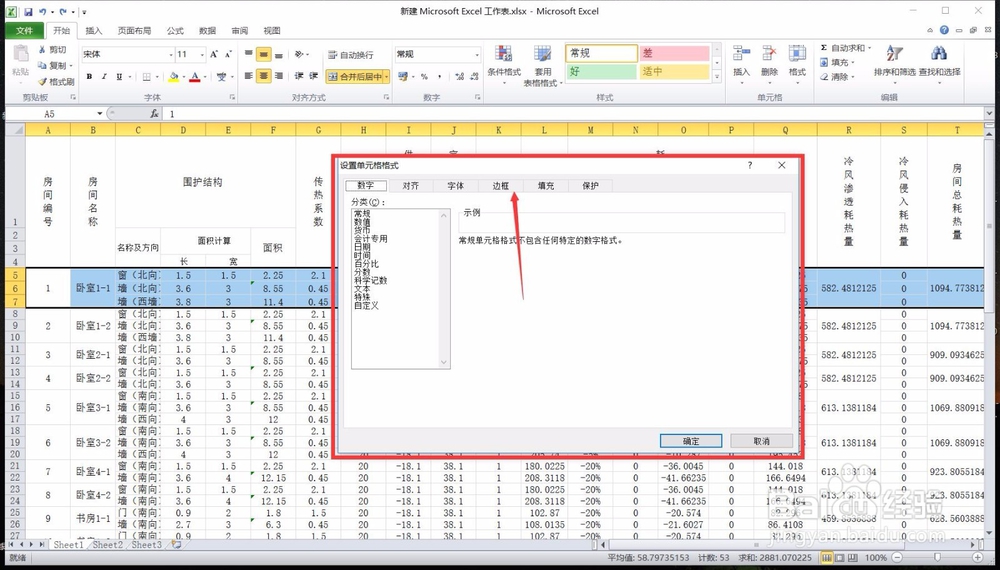Toggle underline formatting
This screenshot has height=570, width=1000.
click(x=119, y=77)
